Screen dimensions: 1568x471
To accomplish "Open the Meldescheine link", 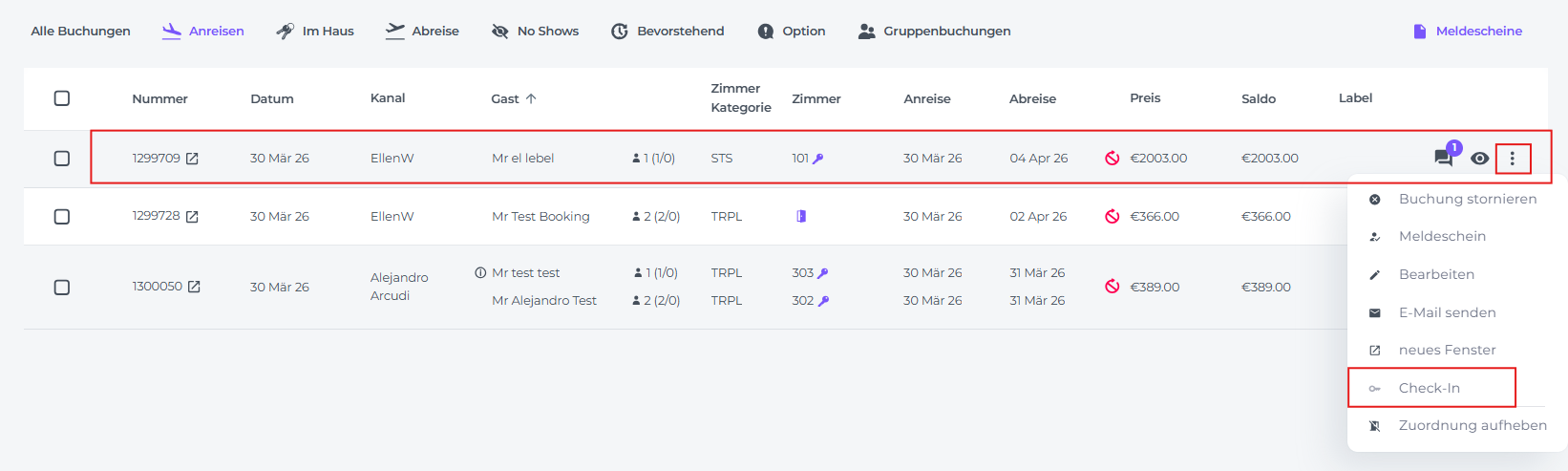I will point(1468,31).
